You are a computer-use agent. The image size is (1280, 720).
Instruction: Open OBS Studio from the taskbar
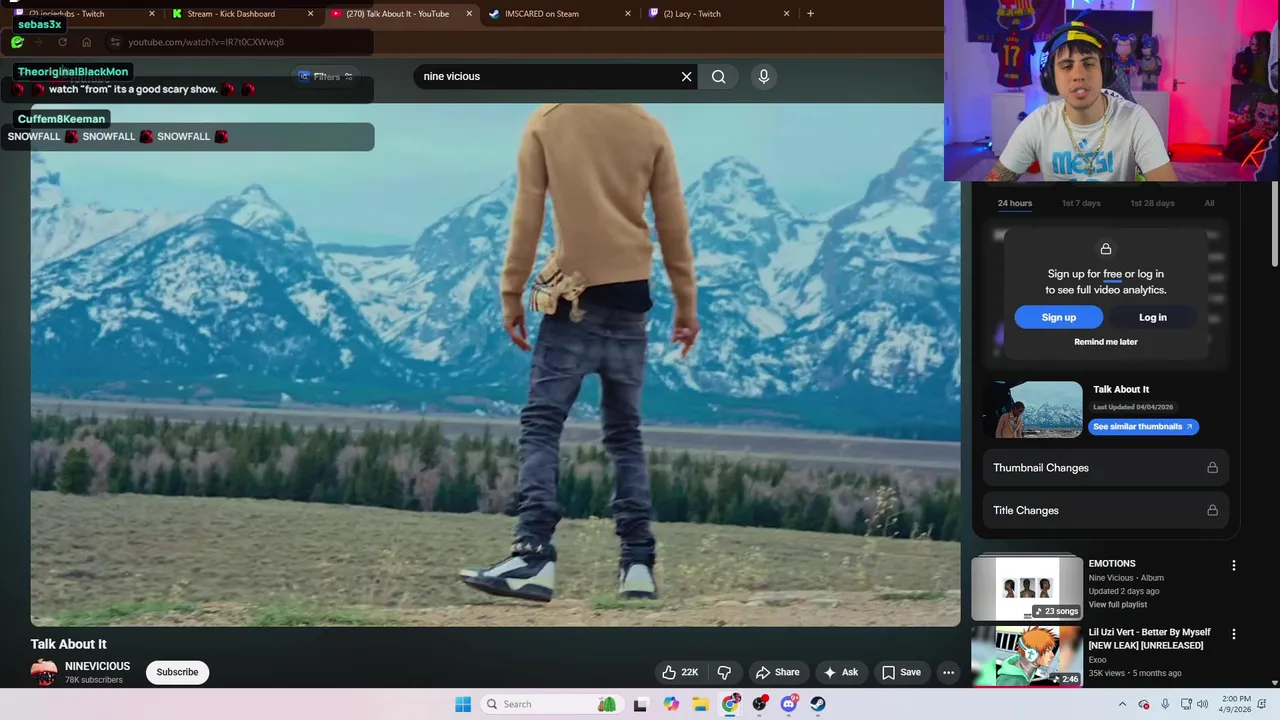click(x=760, y=704)
